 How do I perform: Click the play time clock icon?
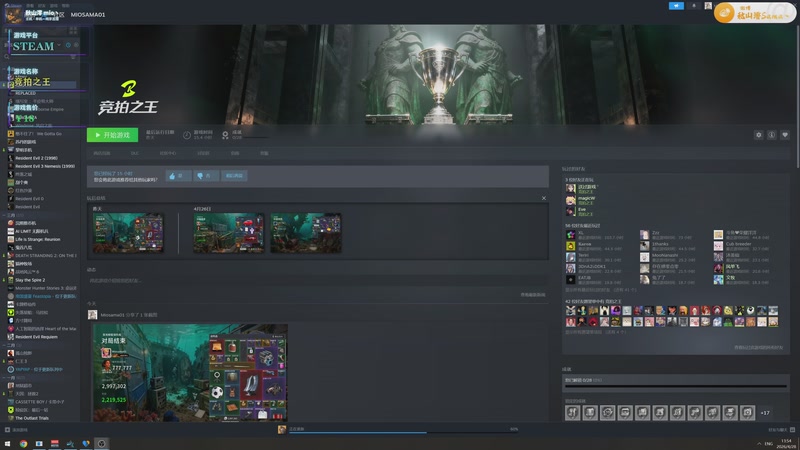point(187,135)
